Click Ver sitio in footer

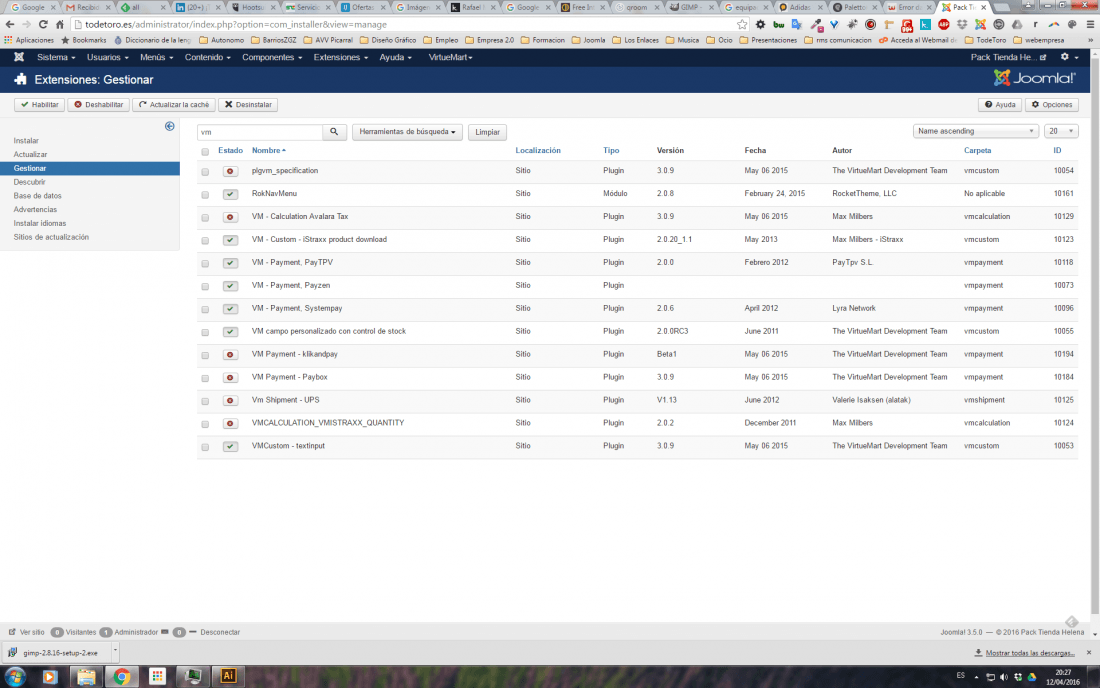[x=27, y=632]
